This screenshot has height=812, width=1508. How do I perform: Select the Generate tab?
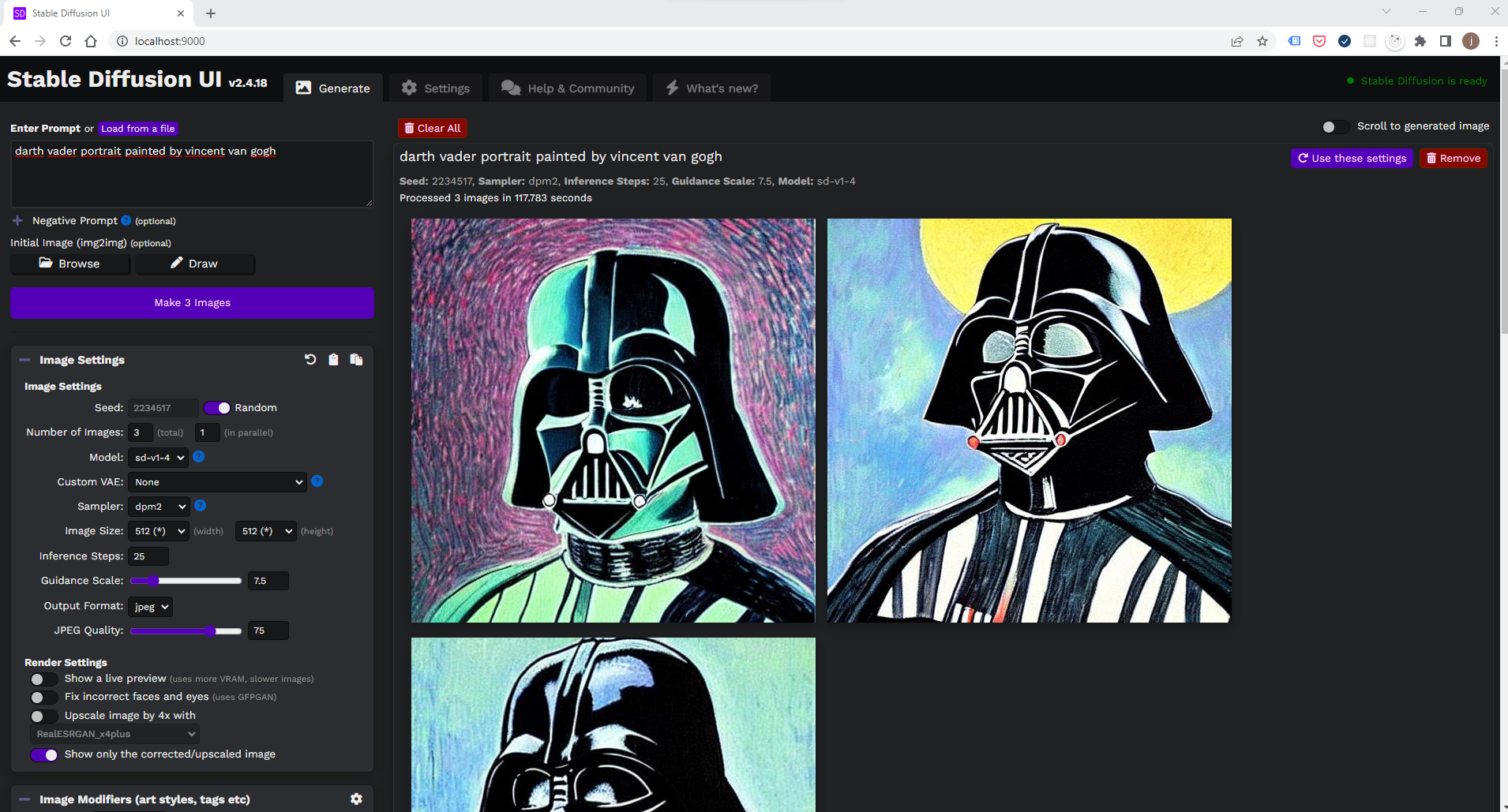[333, 88]
